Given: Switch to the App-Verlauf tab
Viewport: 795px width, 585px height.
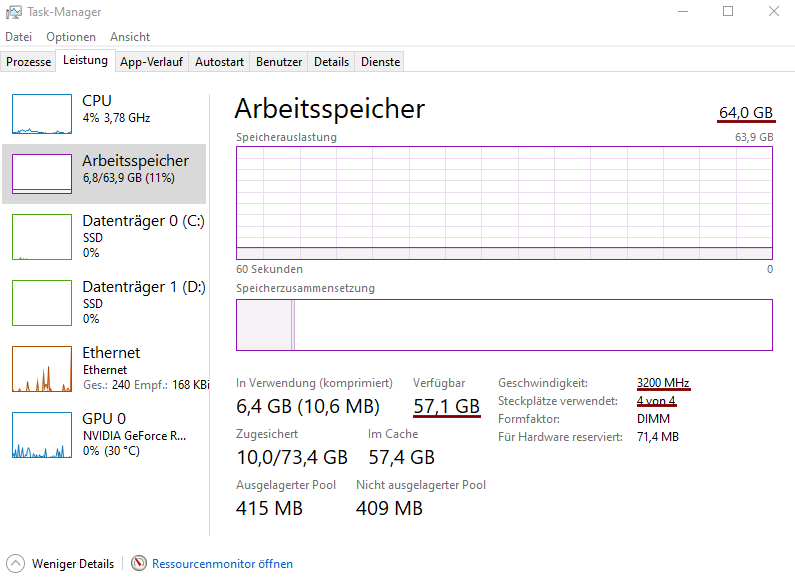Looking at the screenshot, I should 151,62.
